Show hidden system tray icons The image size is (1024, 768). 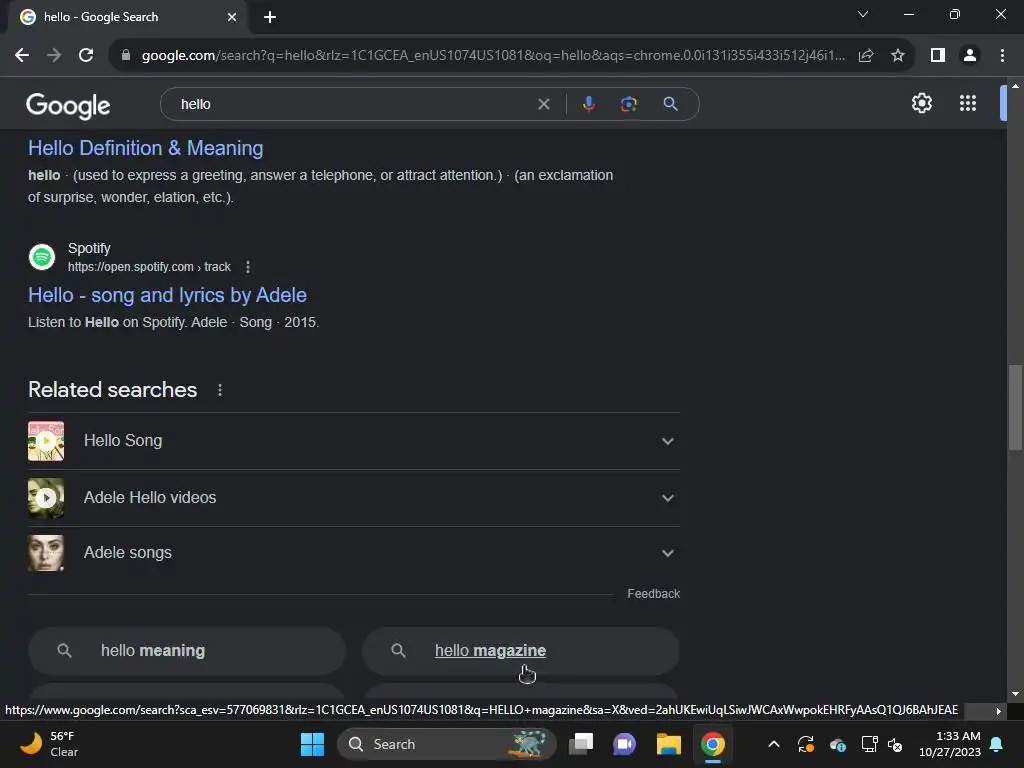coord(773,744)
